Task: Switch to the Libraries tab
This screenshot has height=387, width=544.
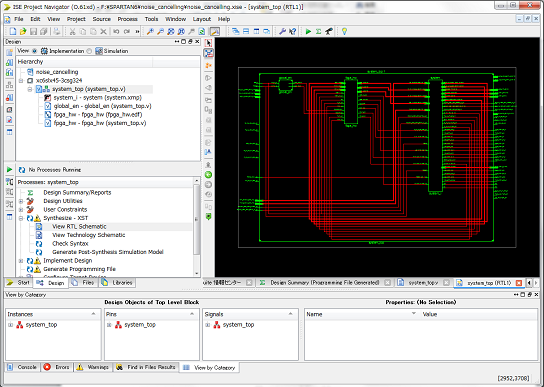Action: click(x=118, y=283)
